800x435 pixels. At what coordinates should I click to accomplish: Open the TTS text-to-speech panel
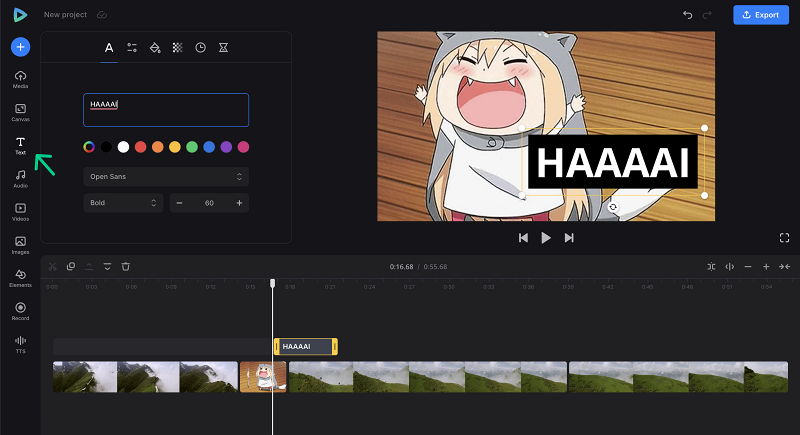click(x=20, y=345)
